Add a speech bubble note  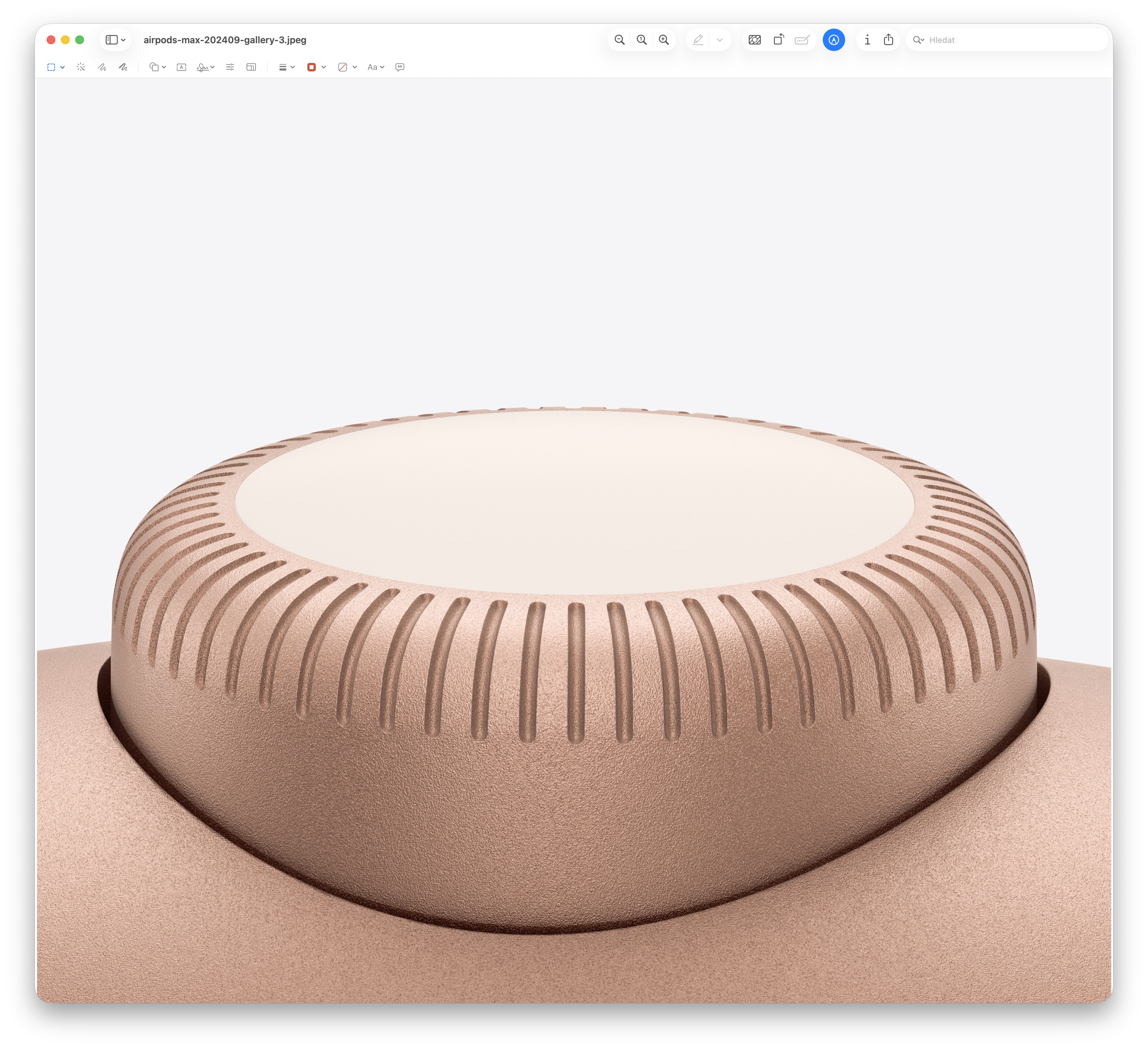tap(400, 67)
